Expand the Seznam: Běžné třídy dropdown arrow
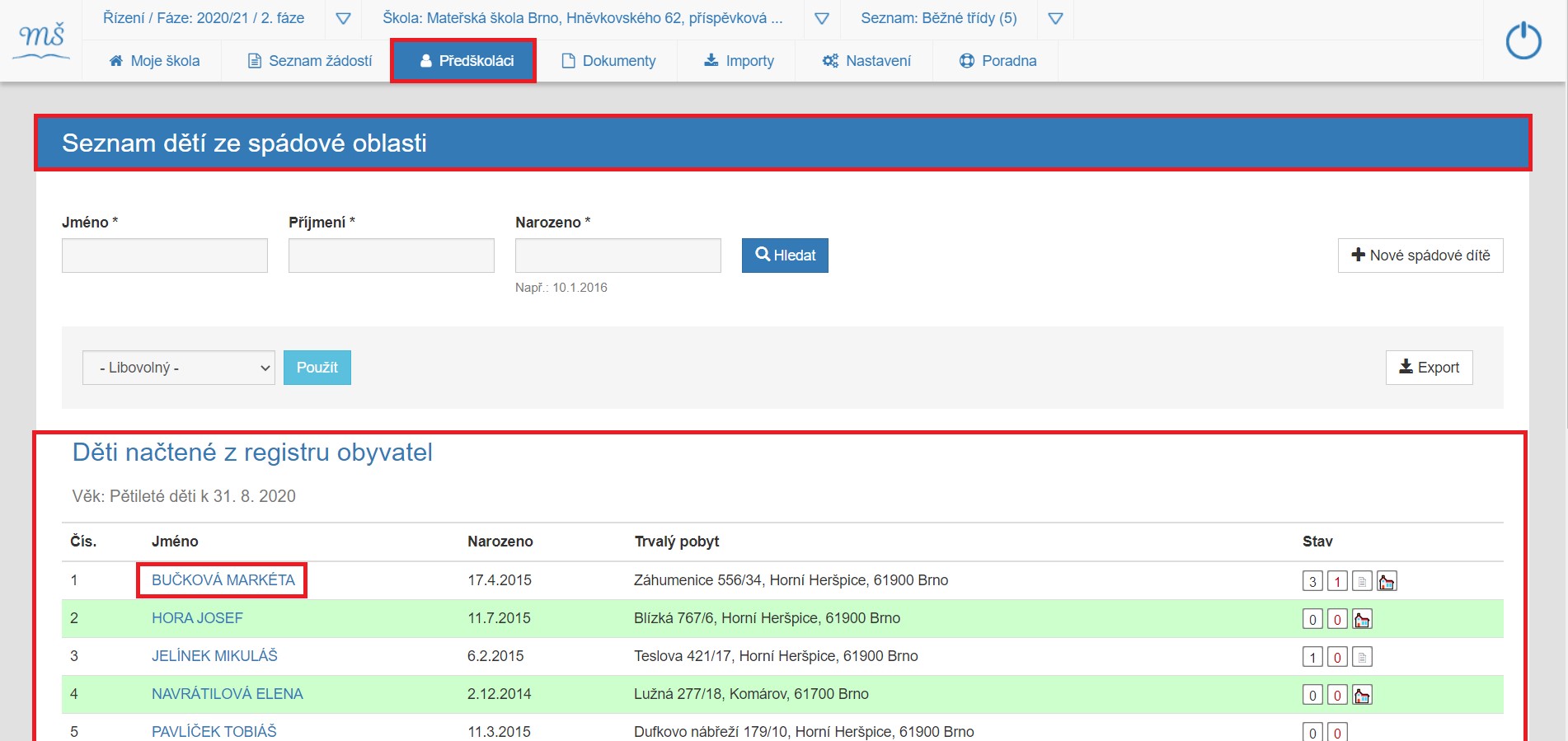The image size is (1568, 741). pos(1055,19)
